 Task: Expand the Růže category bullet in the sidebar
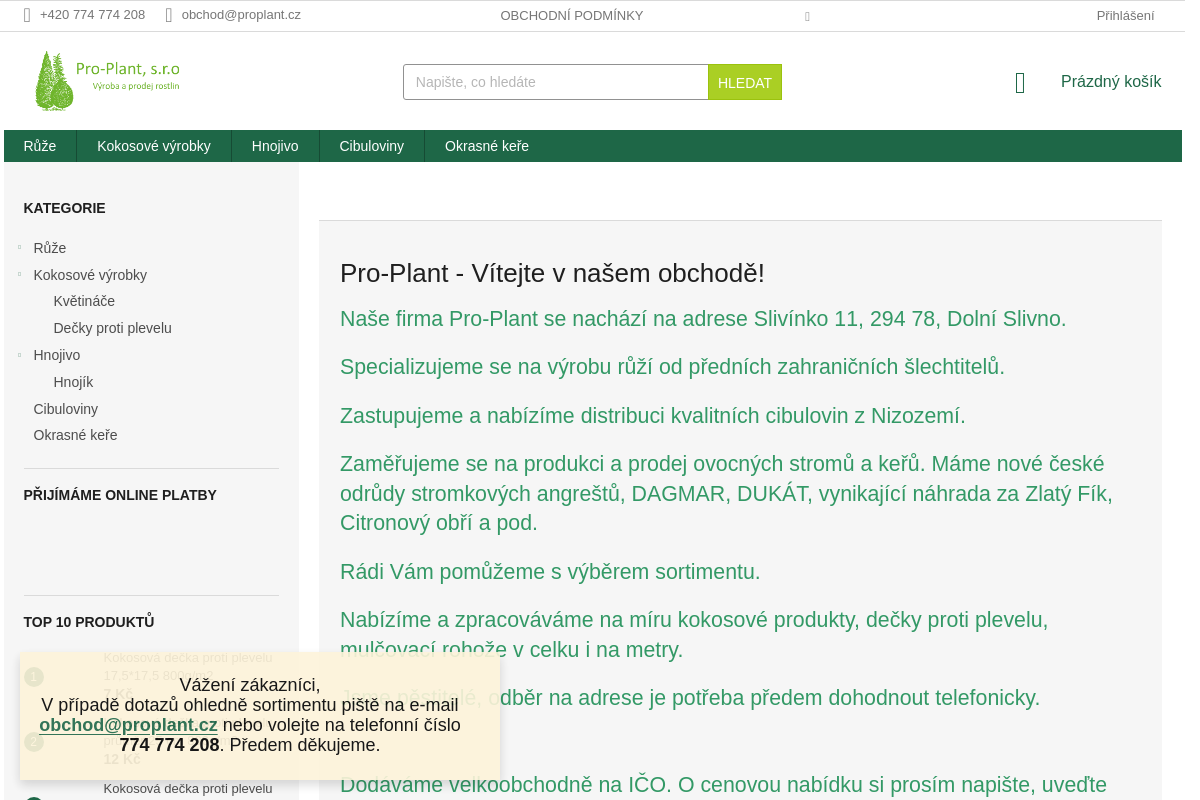point(20,246)
